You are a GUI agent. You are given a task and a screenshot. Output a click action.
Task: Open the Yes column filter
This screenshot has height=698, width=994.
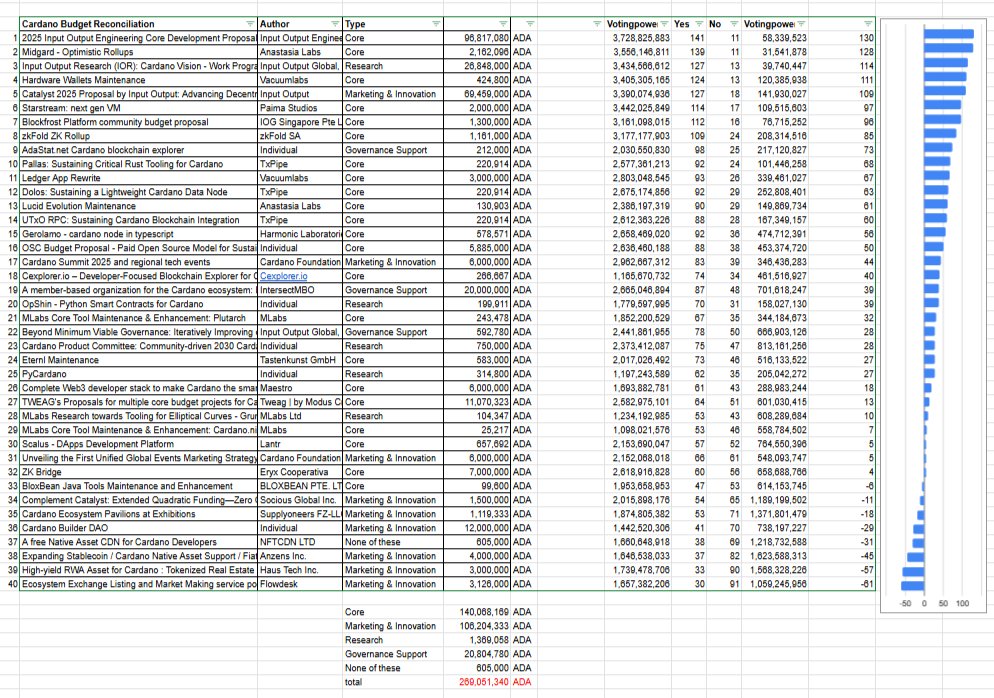pos(699,24)
